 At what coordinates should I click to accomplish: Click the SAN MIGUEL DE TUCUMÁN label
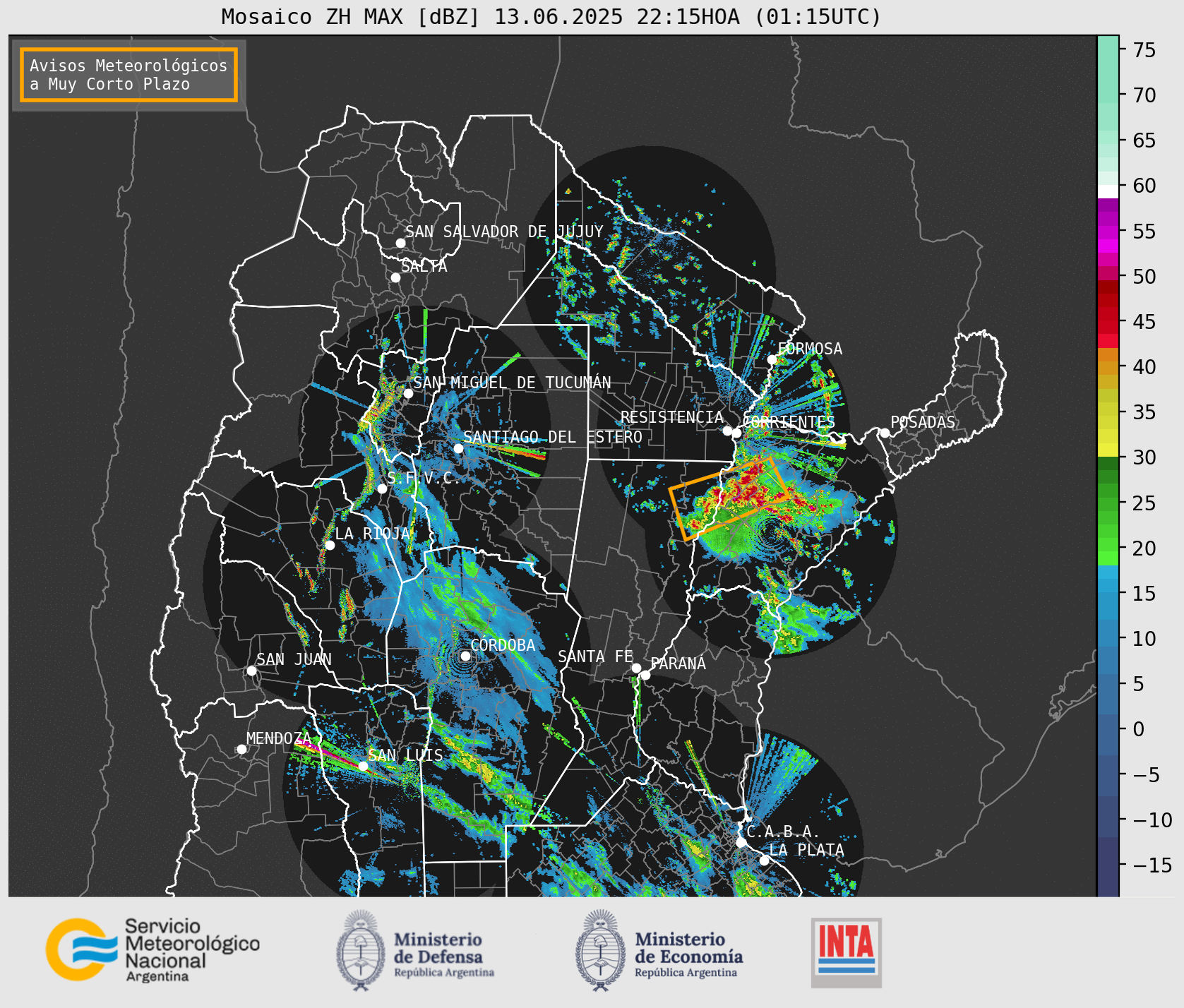tap(512, 383)
